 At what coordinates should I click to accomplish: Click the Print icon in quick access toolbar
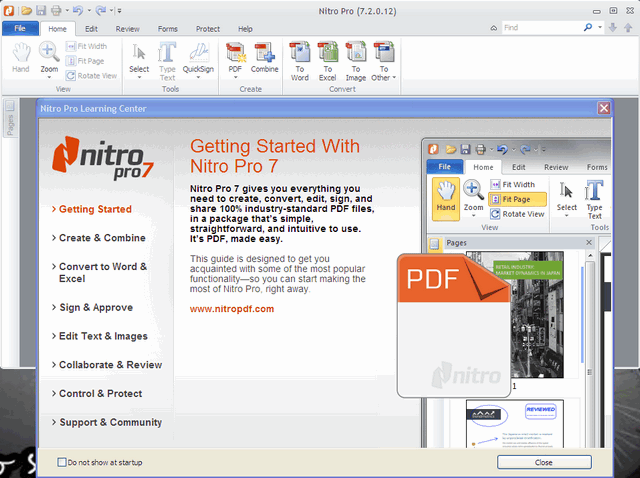point(56,11)
